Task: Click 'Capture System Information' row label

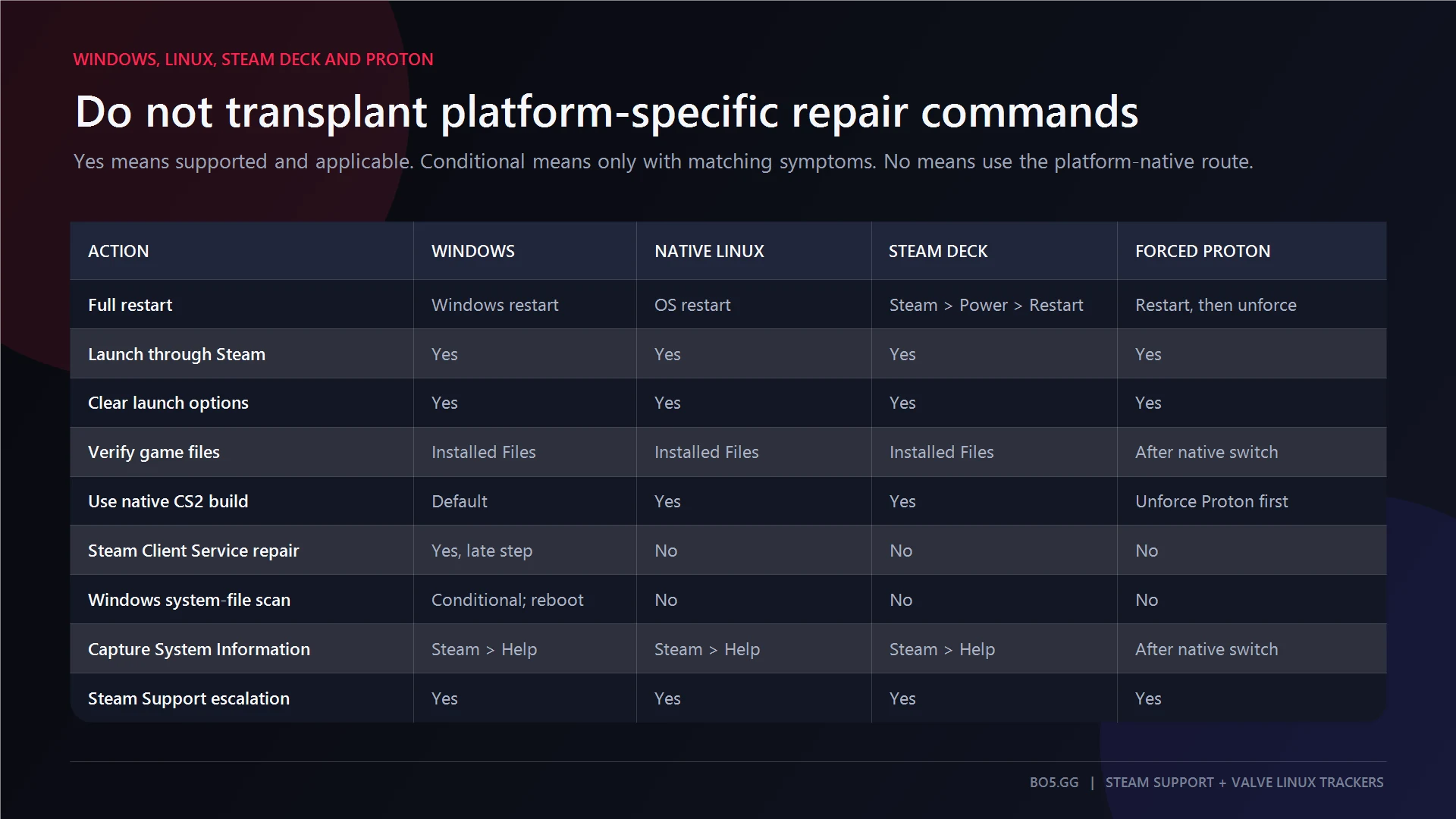Action: point(199,649)
